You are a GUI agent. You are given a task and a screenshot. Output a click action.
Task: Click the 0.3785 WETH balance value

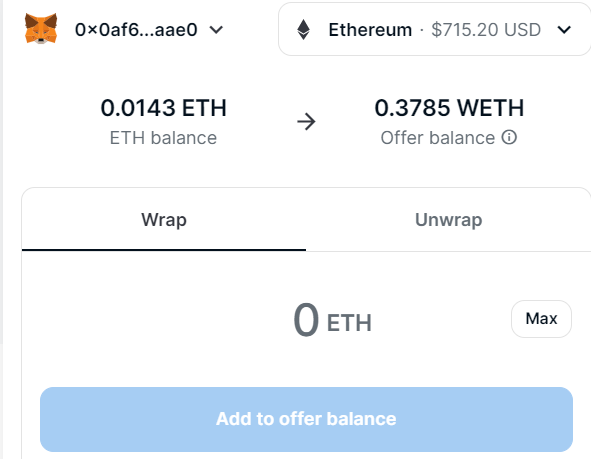449,108
